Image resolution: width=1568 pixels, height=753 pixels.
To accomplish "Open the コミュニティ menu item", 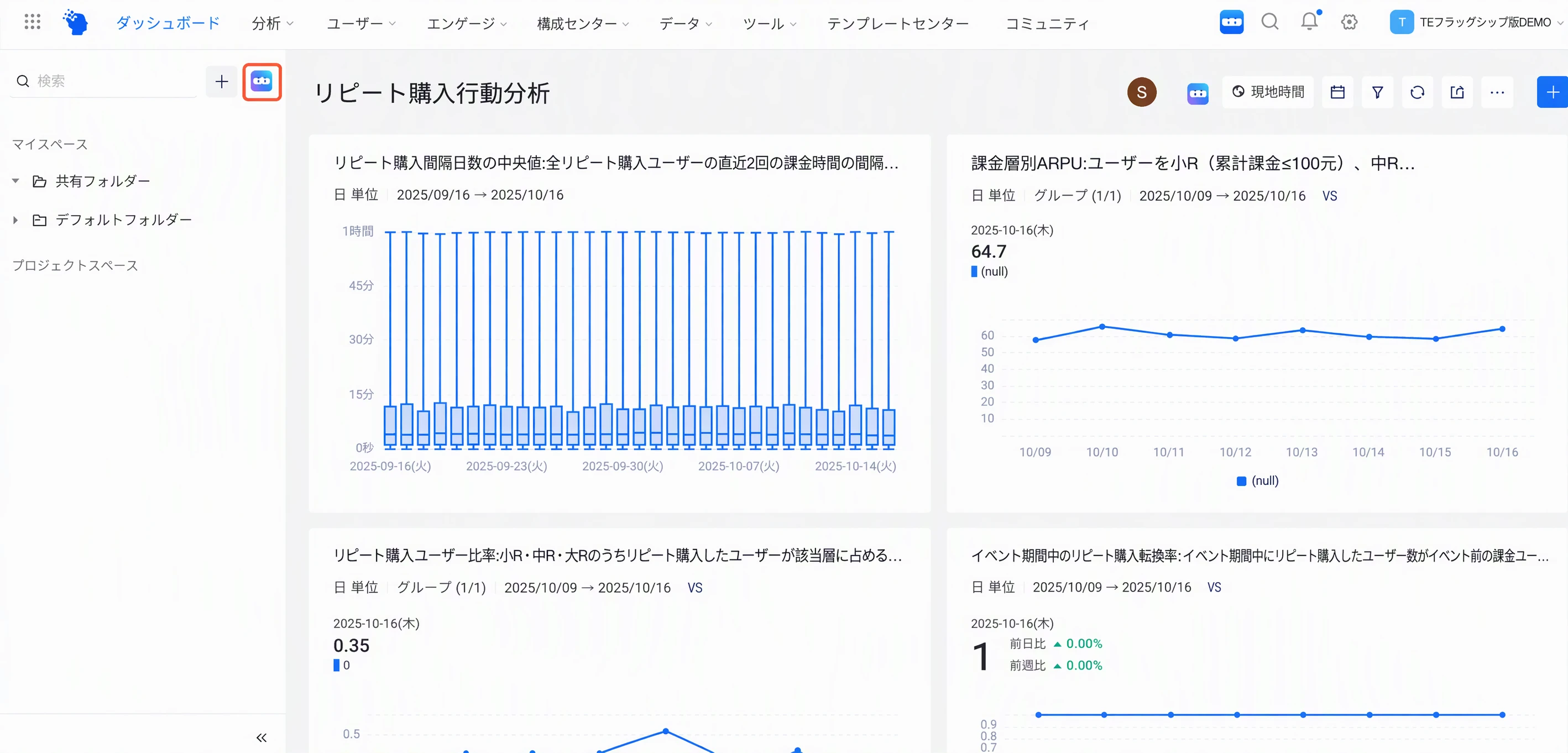I will coord(1047,23).
